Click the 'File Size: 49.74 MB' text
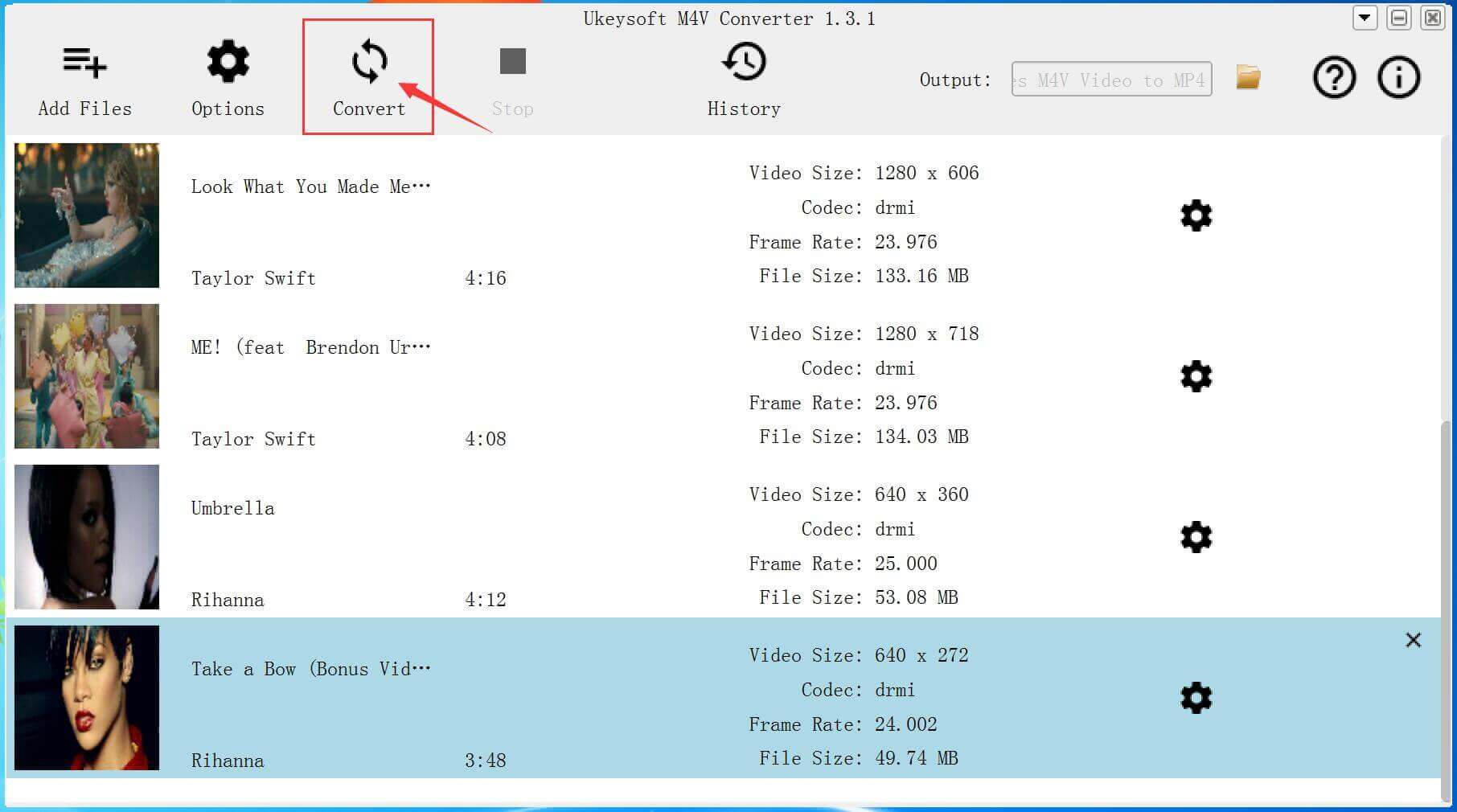This screenshot has width=1457, height=812. pos(859,758)
